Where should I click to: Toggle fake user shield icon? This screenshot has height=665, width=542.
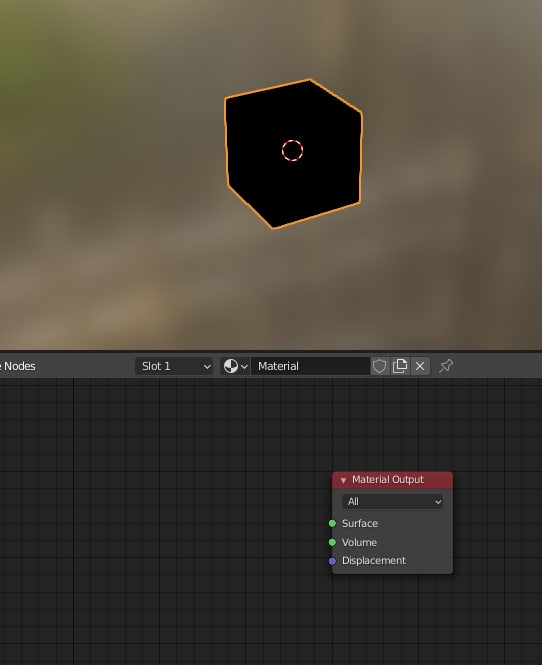pyautogui.click(x=380, y=366)
